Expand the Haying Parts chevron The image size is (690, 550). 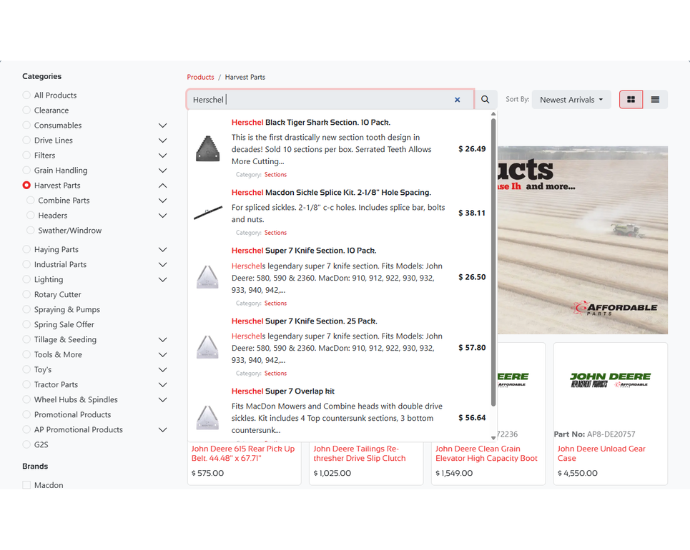163,249
